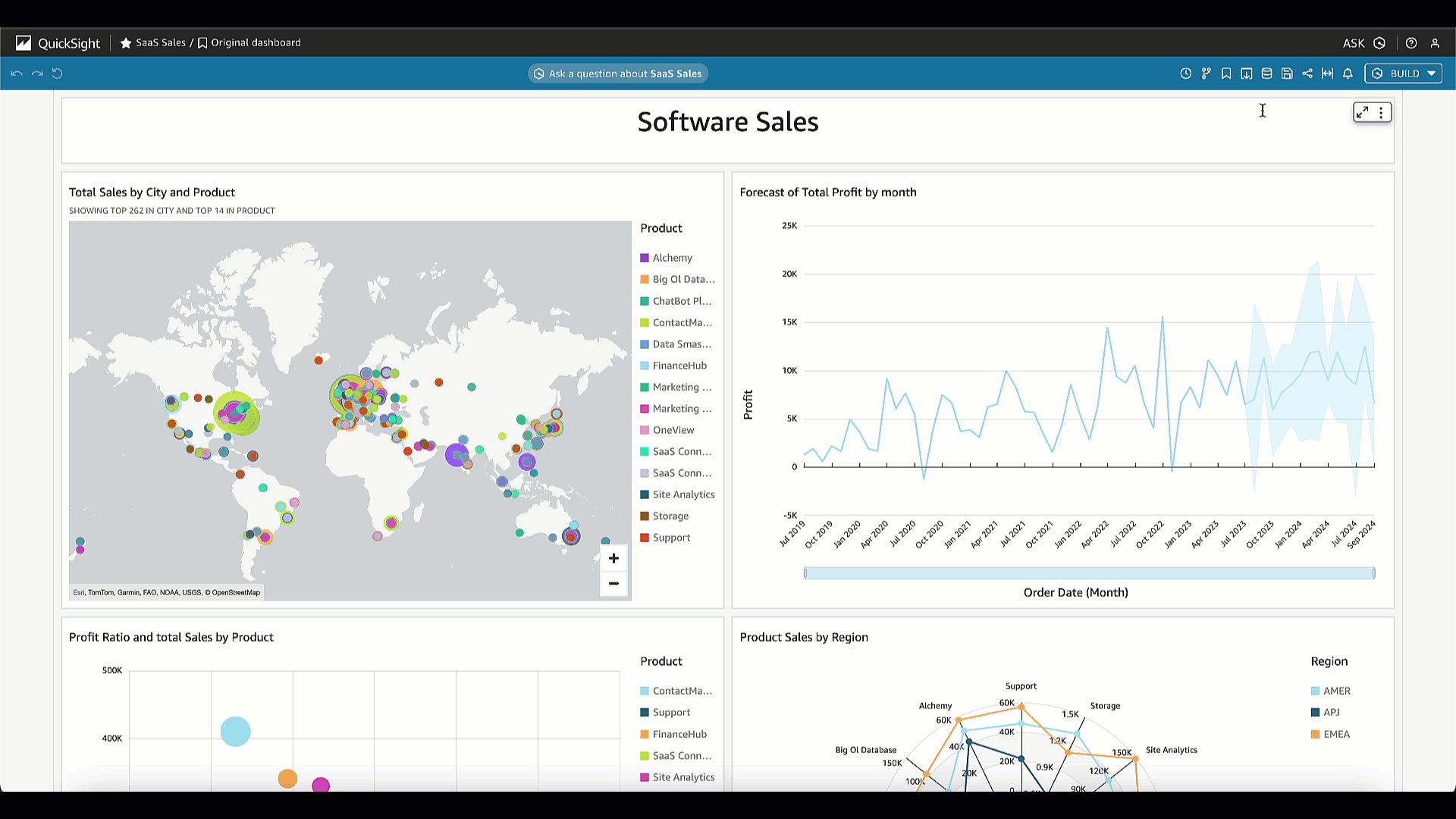Screen dimensions: 1456x819
Task: Click Ask a question about SaaS Sales
Action: [x=618, y=74]
